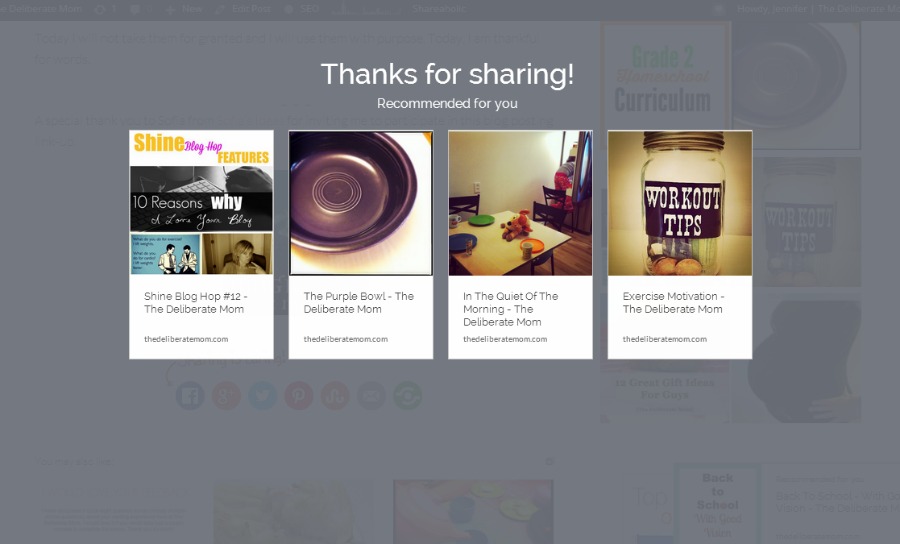Share via the Google Plus icon
This screenshot has width=900, height=544.
pos(226,395)
